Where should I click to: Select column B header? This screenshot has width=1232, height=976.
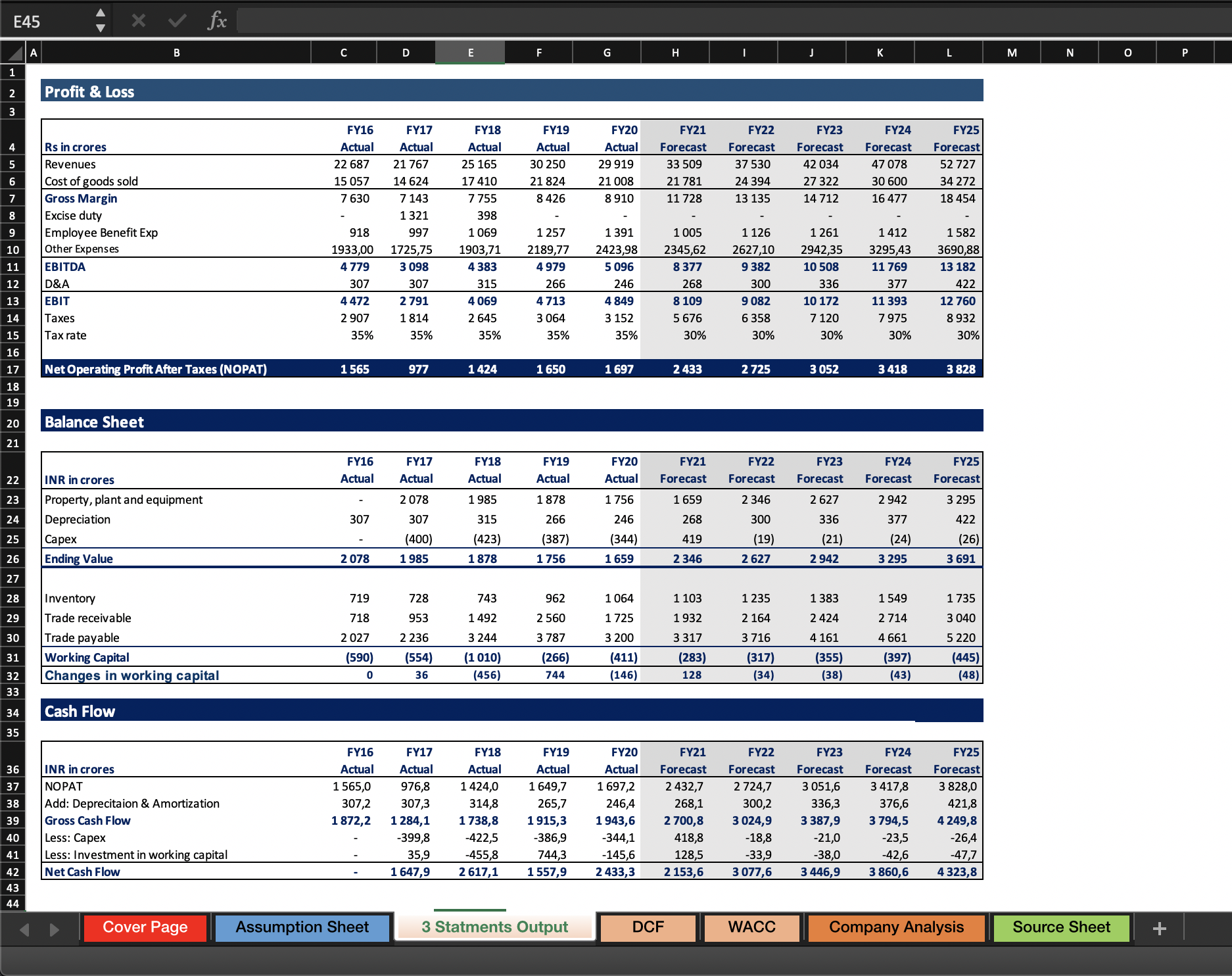tap(176, 53)
